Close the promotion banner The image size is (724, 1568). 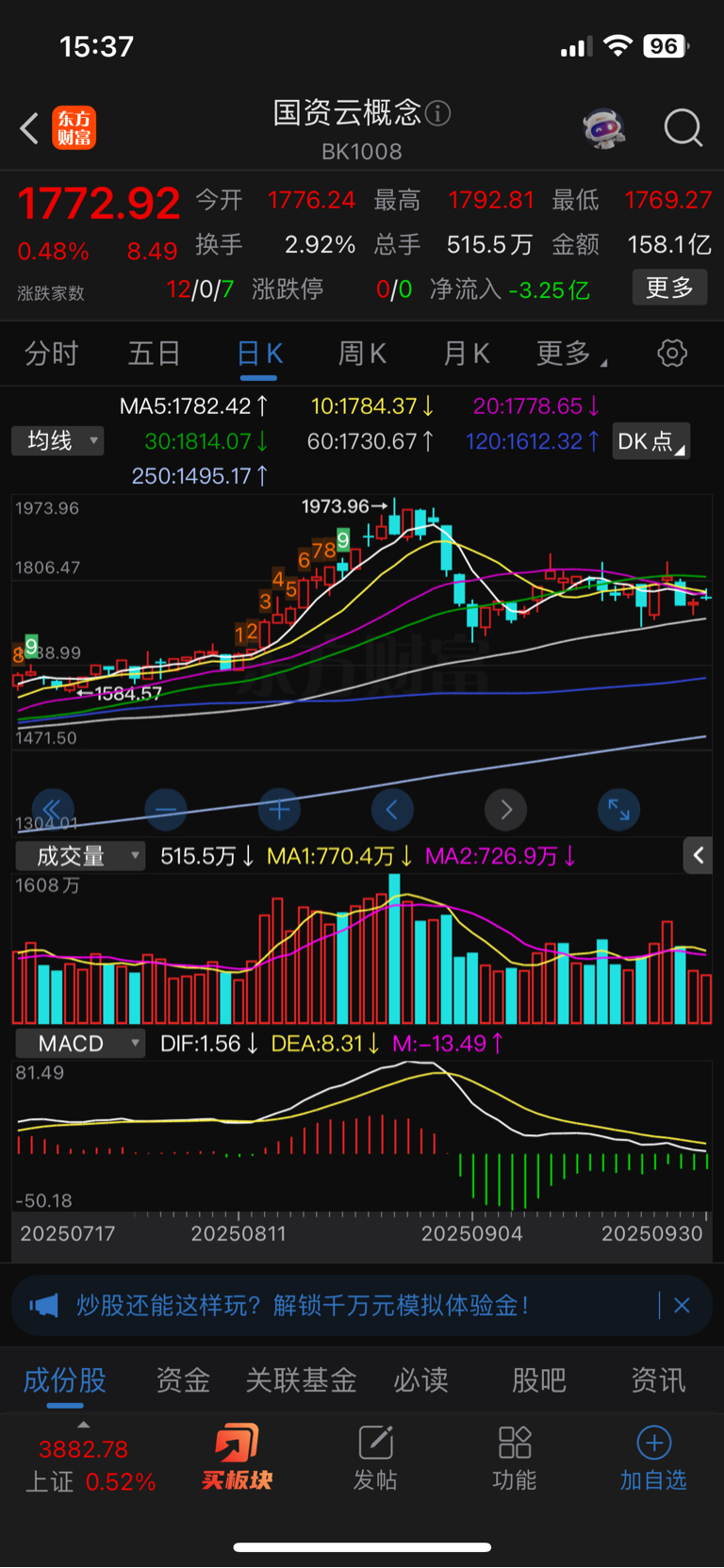pos(682,1306)
